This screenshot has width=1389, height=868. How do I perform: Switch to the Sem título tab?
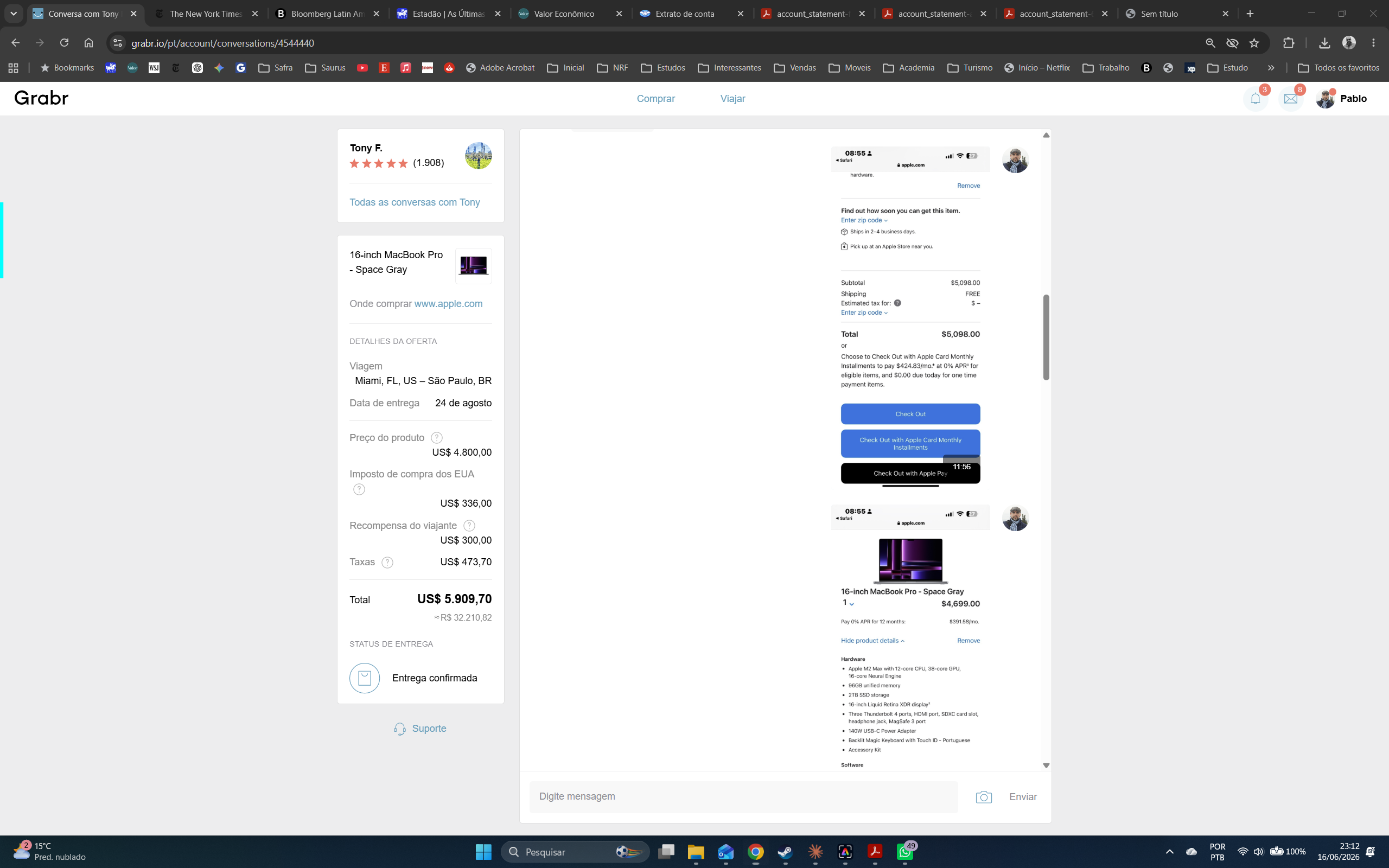tap(1159, 14)
